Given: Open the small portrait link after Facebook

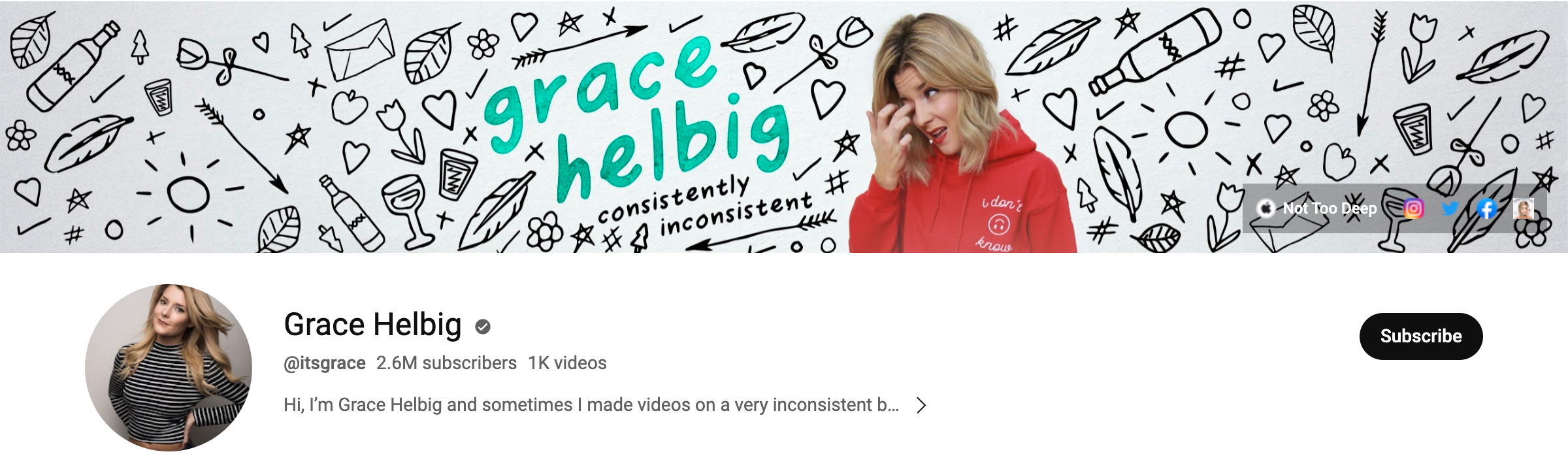Looking at the screenshot, I should 1523,209.
